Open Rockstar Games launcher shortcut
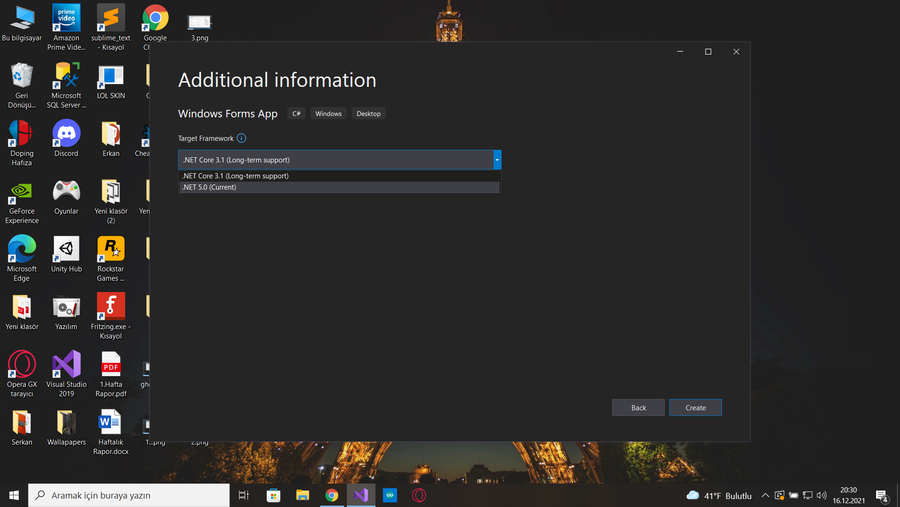 tap(110, 252)
